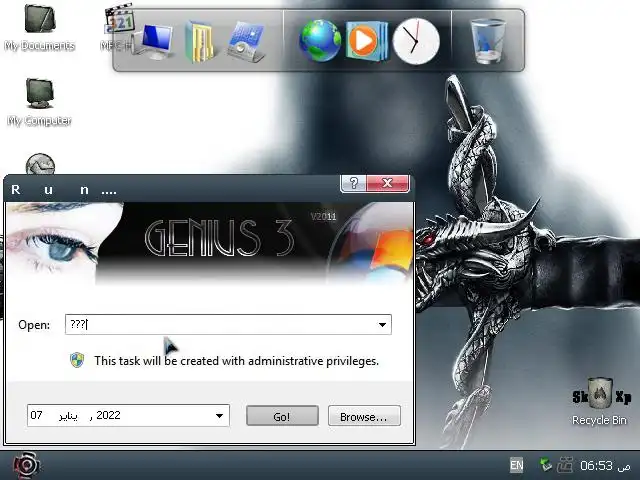Open the My Computer desktop icon
This screenshot has width=640, height=480.
(40, 101)
